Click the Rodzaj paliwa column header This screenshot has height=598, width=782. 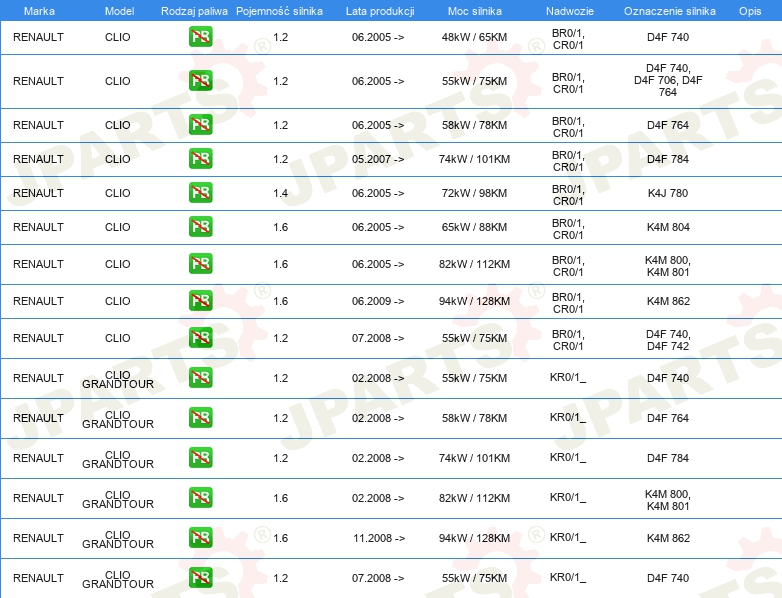tap(194, 11)
